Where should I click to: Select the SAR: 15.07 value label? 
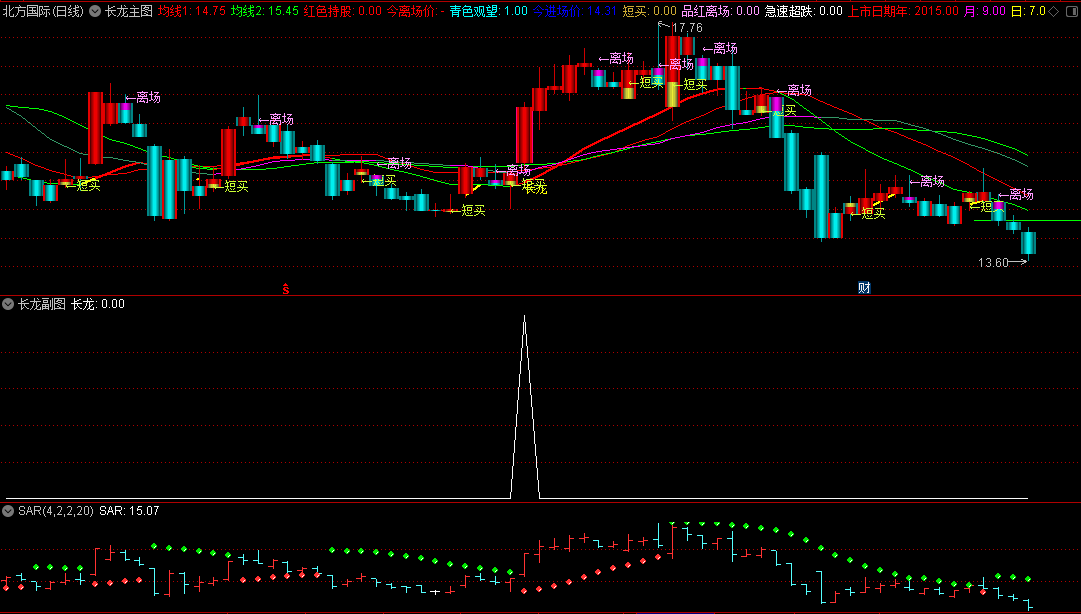coord(129,511)
